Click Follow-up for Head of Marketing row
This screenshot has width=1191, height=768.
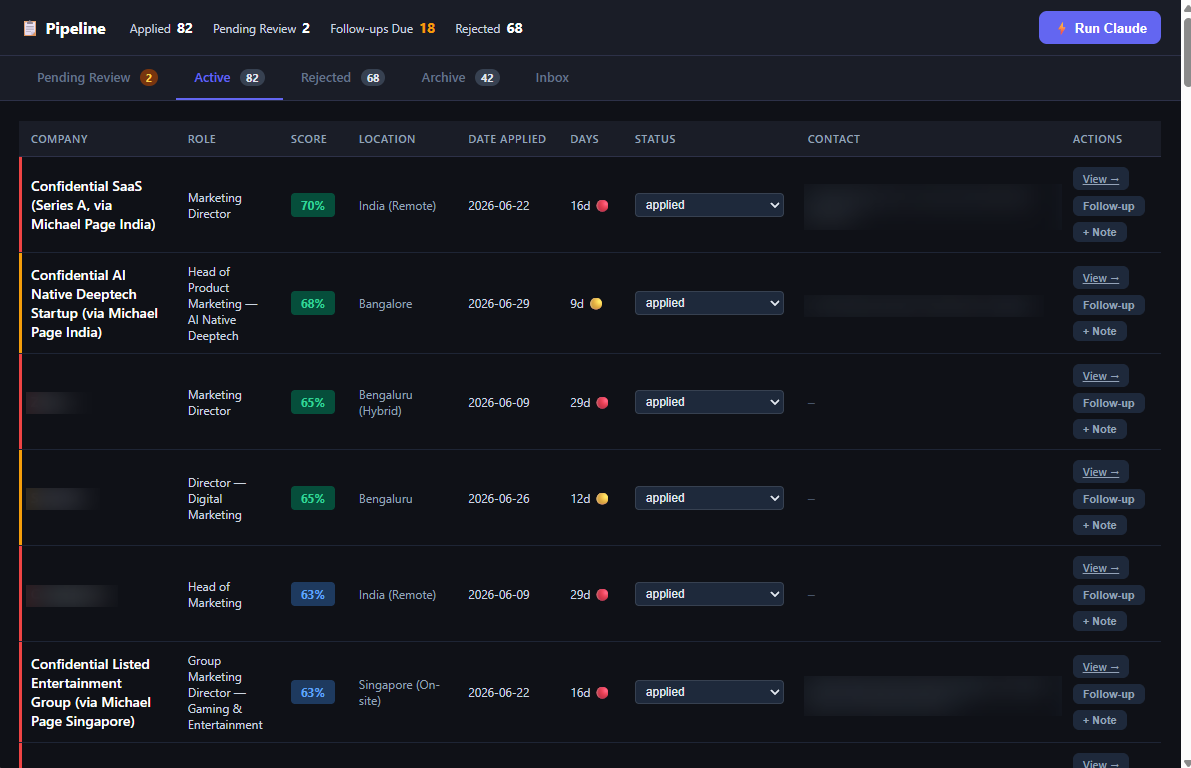[x=1108, y=595]
